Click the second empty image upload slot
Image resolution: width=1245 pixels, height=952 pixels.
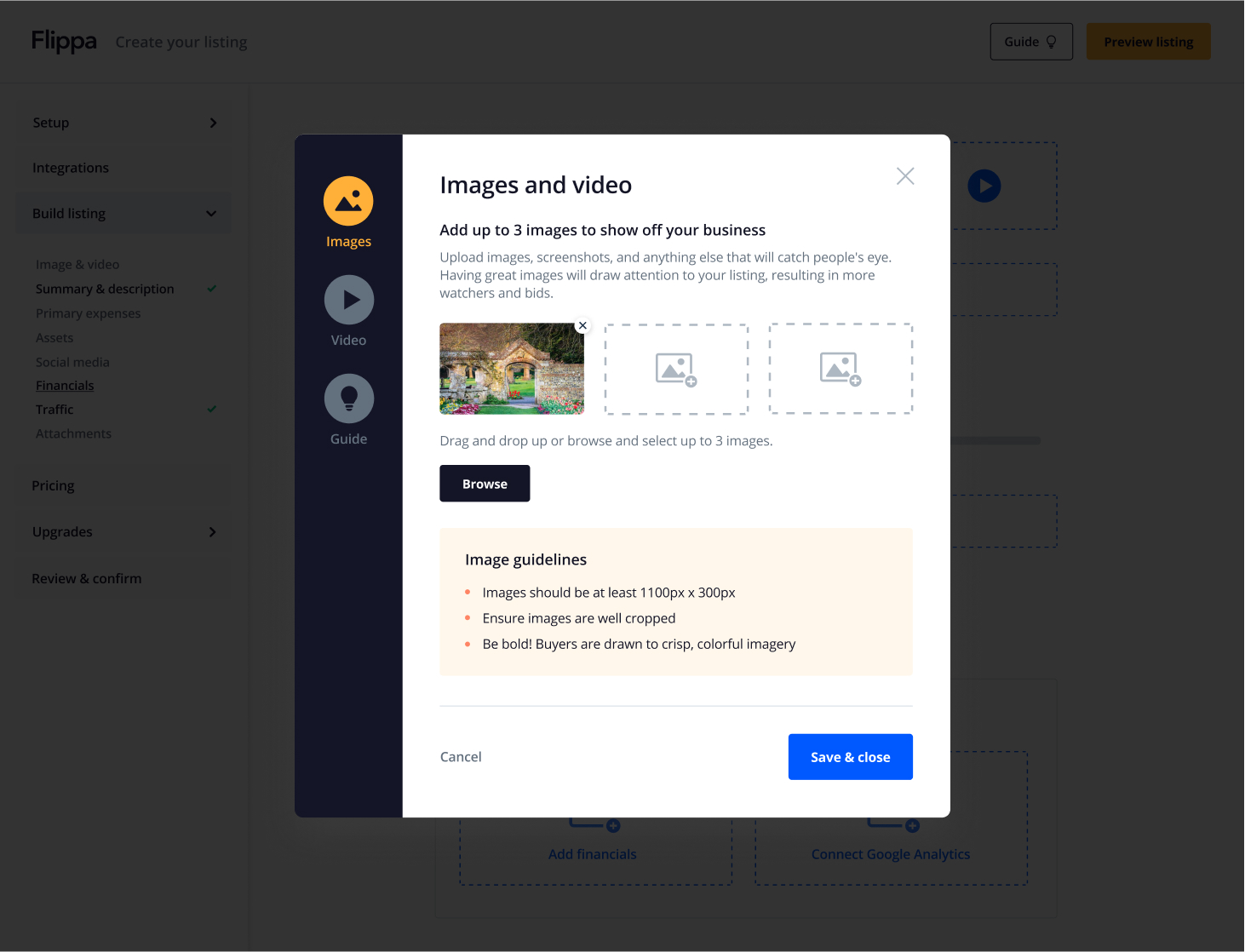tap(676, 369)
